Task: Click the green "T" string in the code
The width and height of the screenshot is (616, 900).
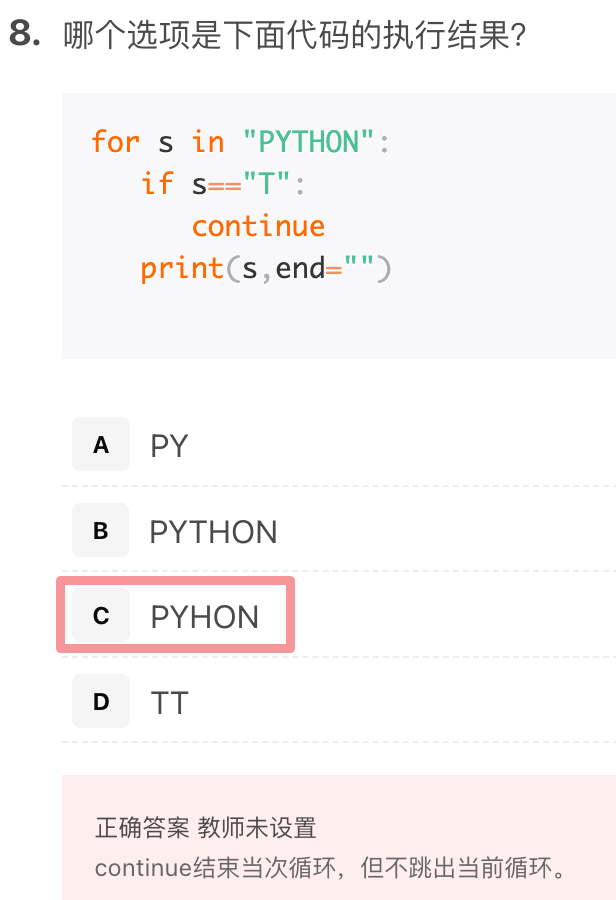Action: 267,184
